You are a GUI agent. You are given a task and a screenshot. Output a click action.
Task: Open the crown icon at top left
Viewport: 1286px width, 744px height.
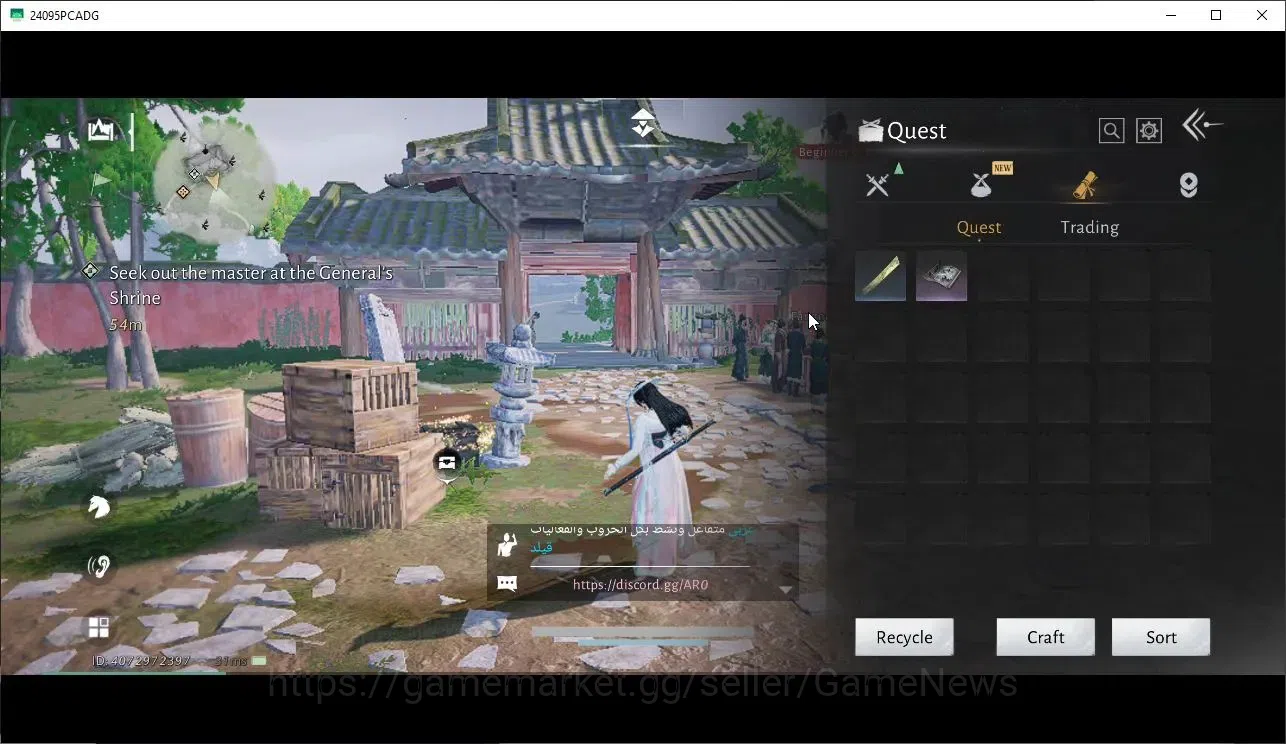tap(100, 130)
